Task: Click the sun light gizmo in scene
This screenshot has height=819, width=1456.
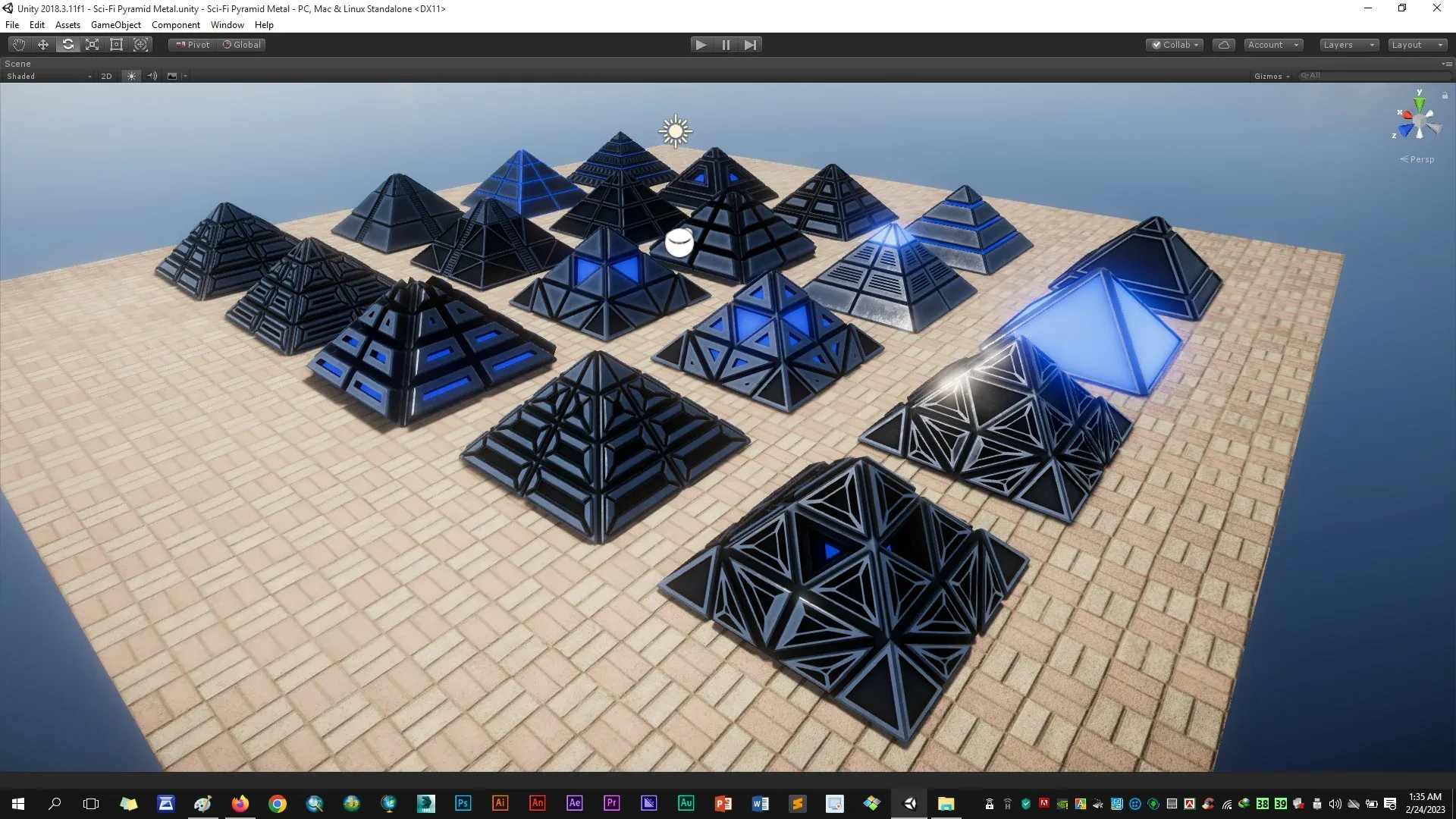Action: click(x=675, y=132)
